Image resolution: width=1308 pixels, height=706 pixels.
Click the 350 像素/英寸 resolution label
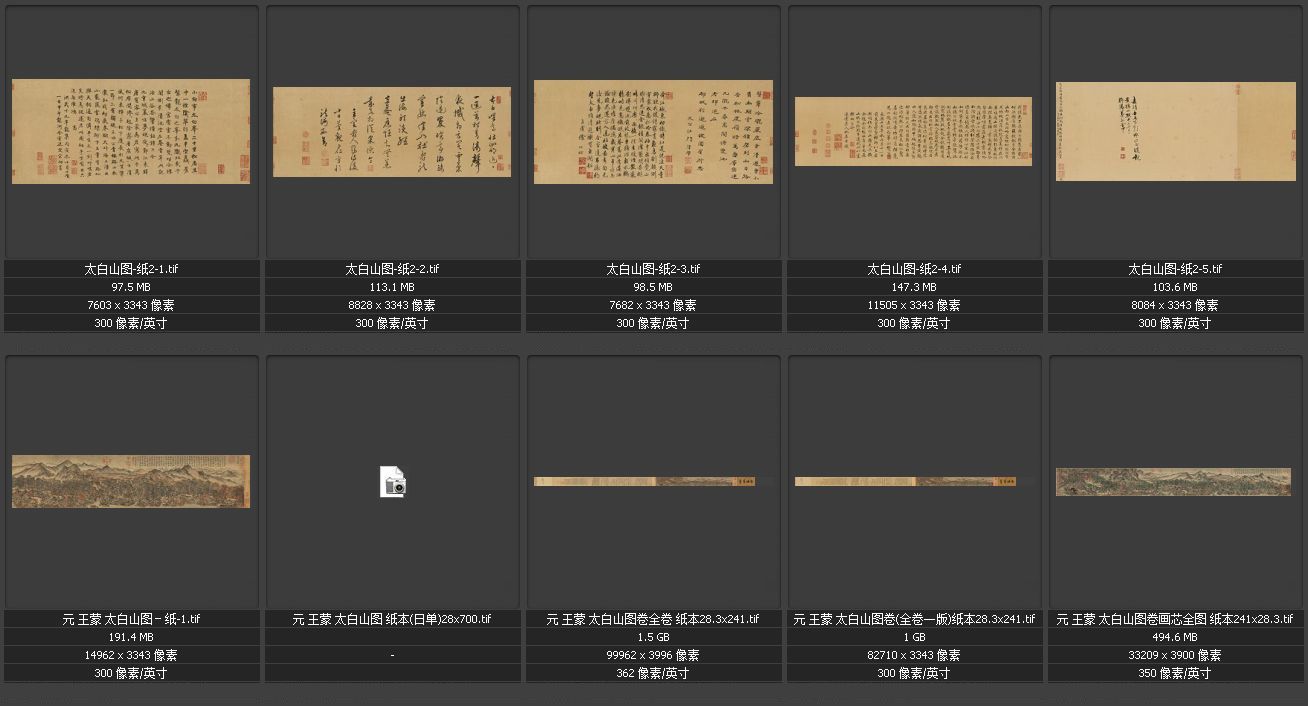[x=1175, y=673]
